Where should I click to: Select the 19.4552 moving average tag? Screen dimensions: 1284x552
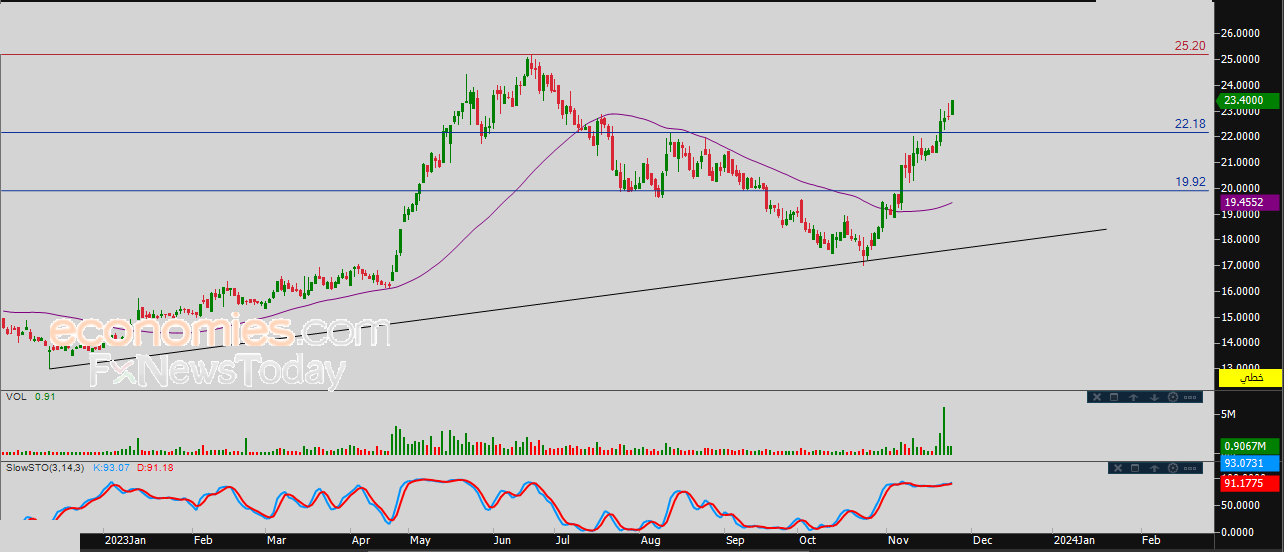[1250, 201]
